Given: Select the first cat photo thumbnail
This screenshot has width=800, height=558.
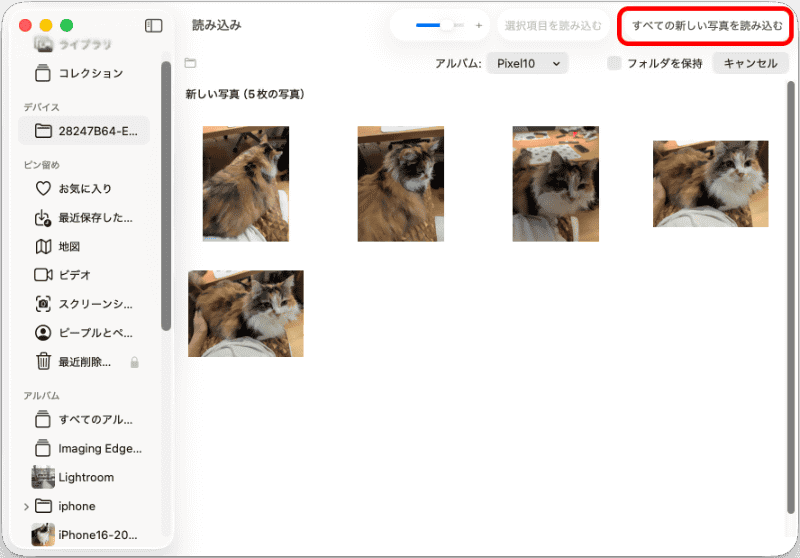Looking at the screenshot, I should (246, 184).
